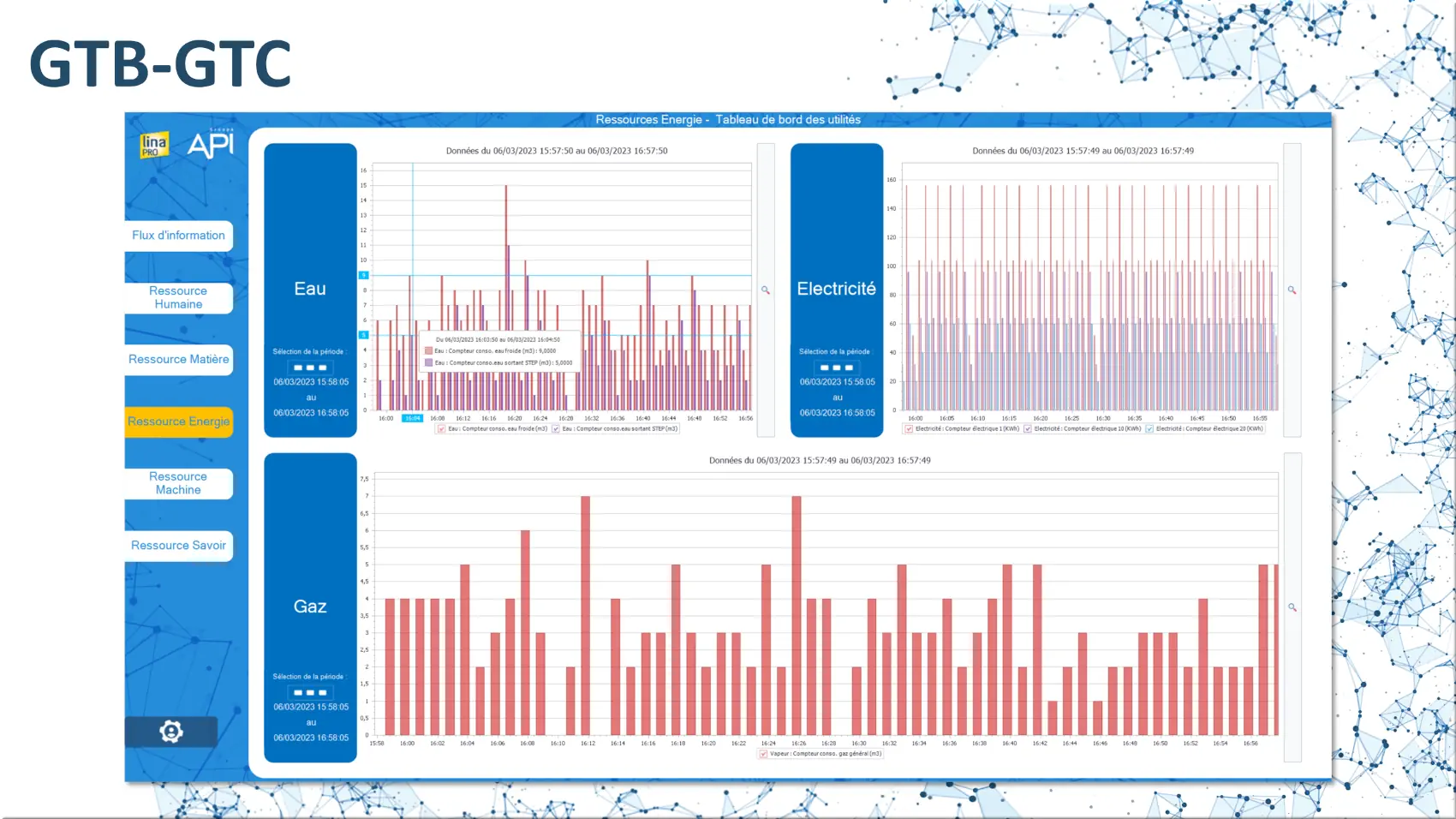
Task: Toggle the 'Compteur conso. gaz général' checkbox
Action: pos(763,754)
